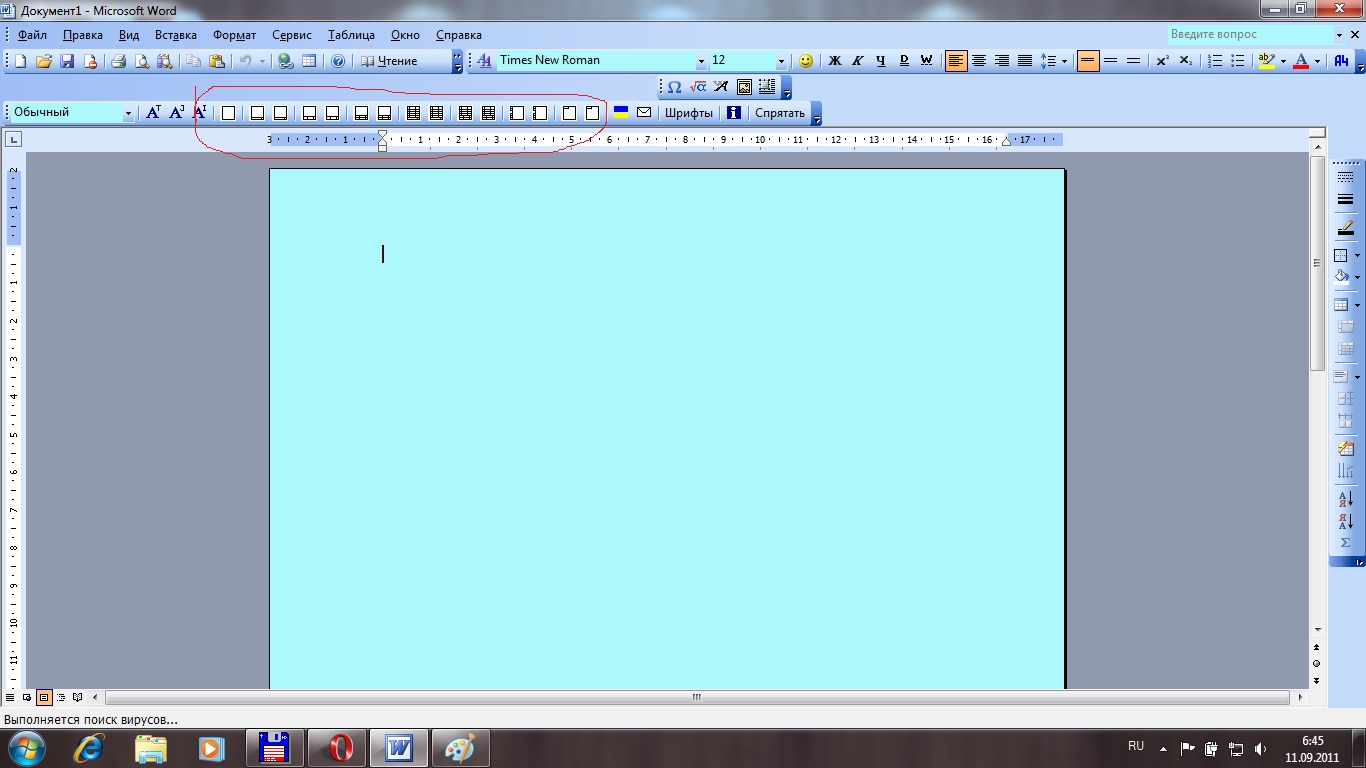Click the Введите вопрос help search field
The width and height of the screenshot is (1366, 768).
tap(1248, 35)
